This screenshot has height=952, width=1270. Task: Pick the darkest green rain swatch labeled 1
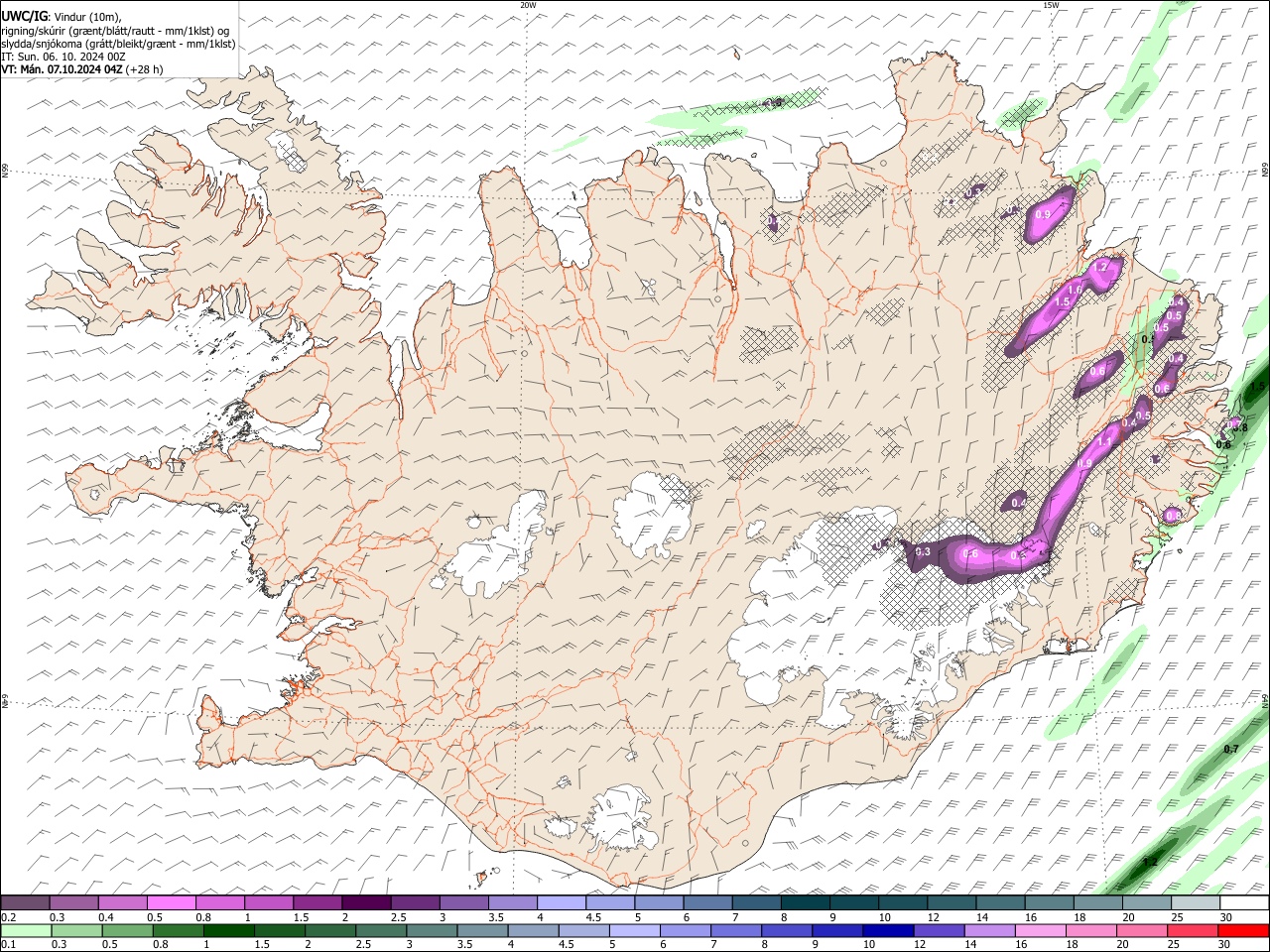(x=228, y=930)
